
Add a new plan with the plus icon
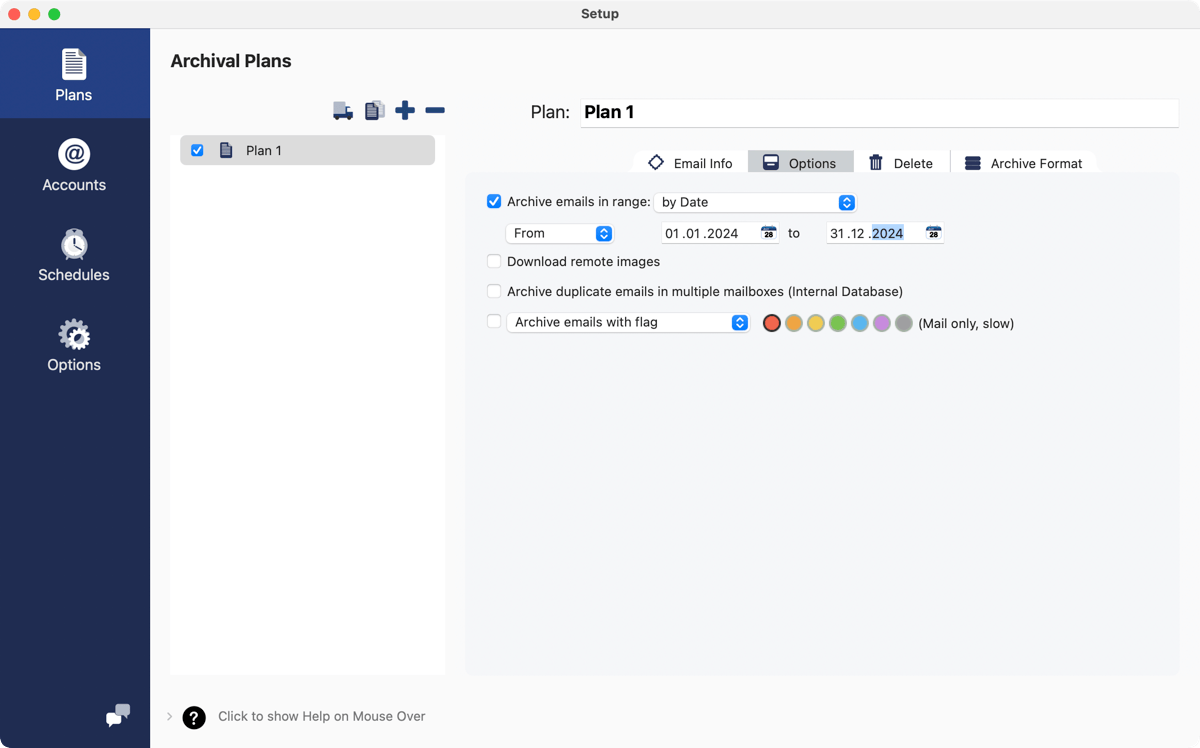point(405,110)
